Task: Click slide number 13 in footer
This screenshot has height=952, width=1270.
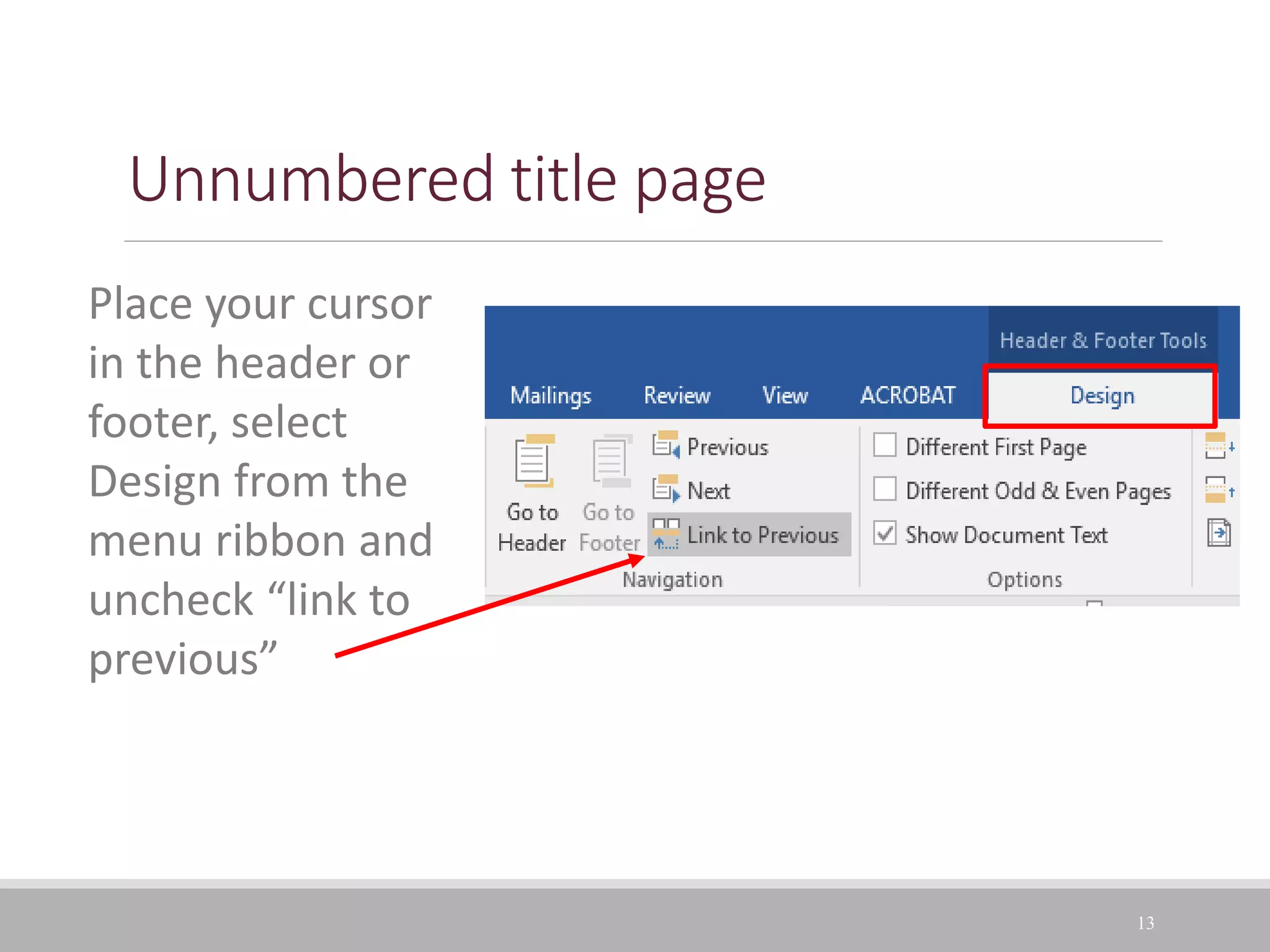Action: coord(1146,923)
